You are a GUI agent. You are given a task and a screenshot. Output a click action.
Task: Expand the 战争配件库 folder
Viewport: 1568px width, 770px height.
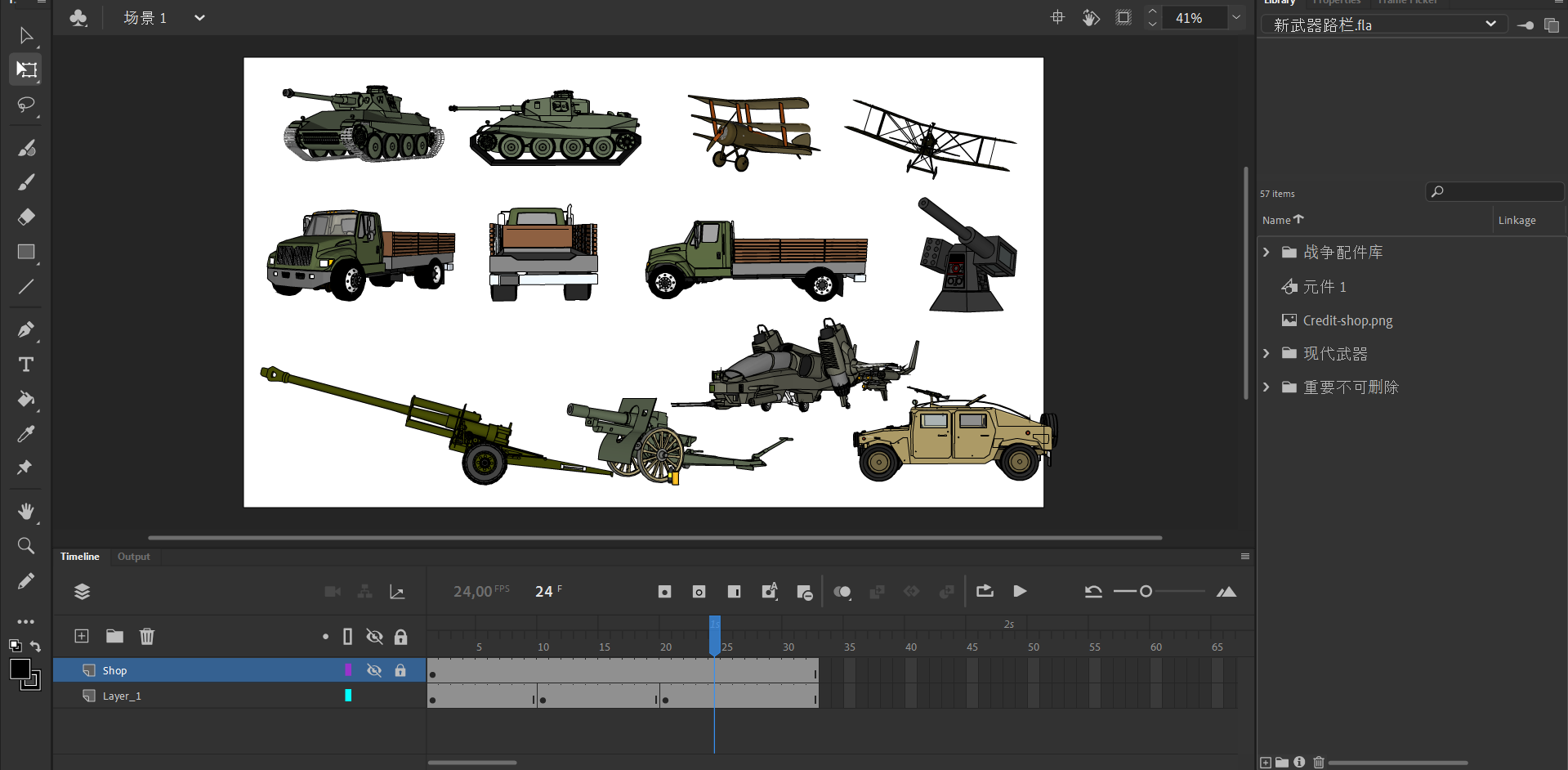(x=1266, y=253)
